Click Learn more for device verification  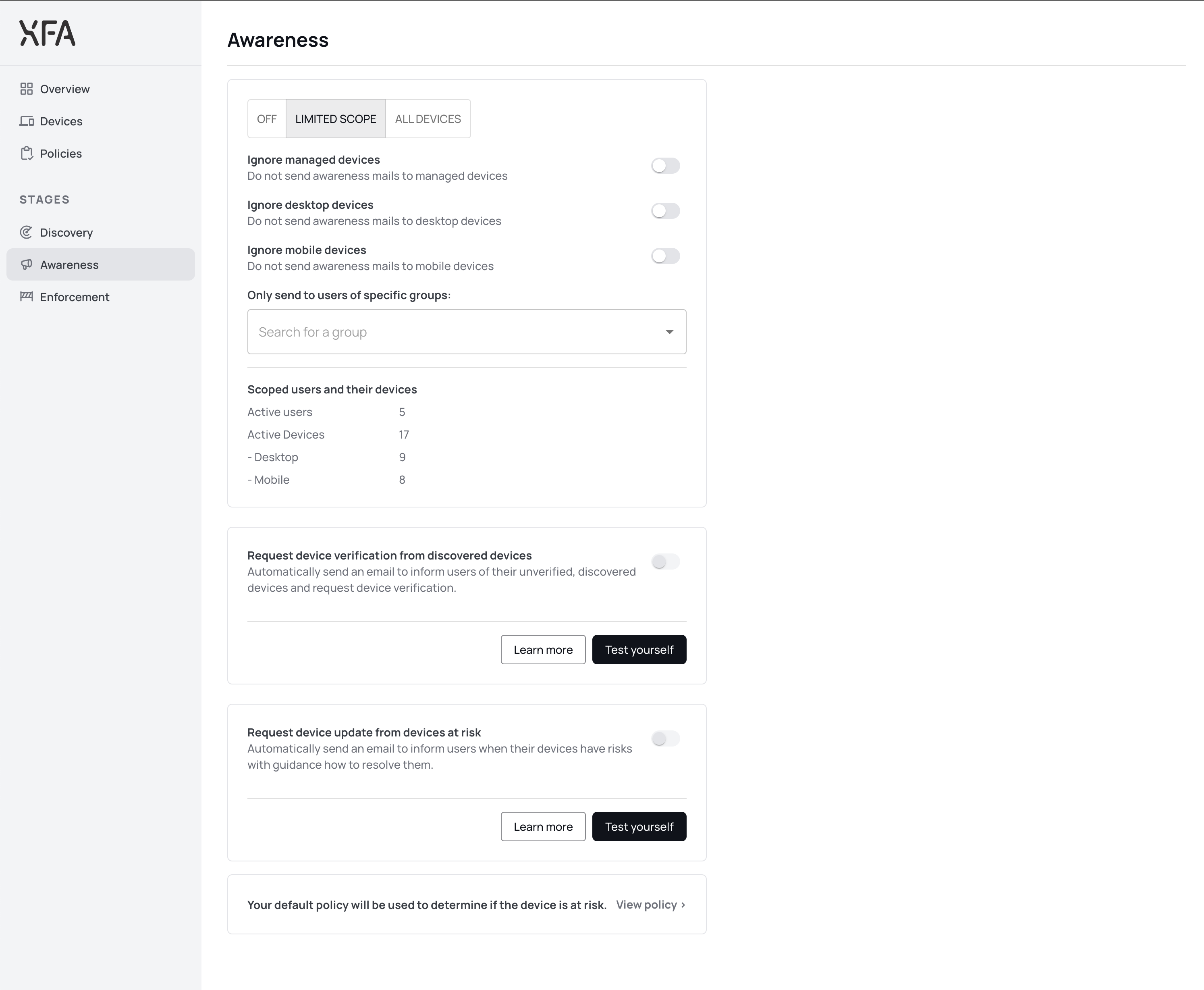click(x=543, y=649)
